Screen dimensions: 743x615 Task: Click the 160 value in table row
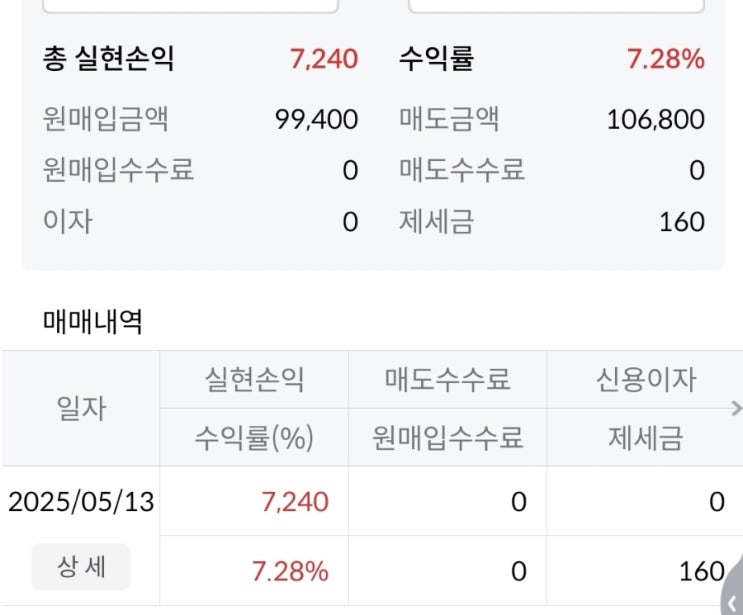click(x=702, y=572)
